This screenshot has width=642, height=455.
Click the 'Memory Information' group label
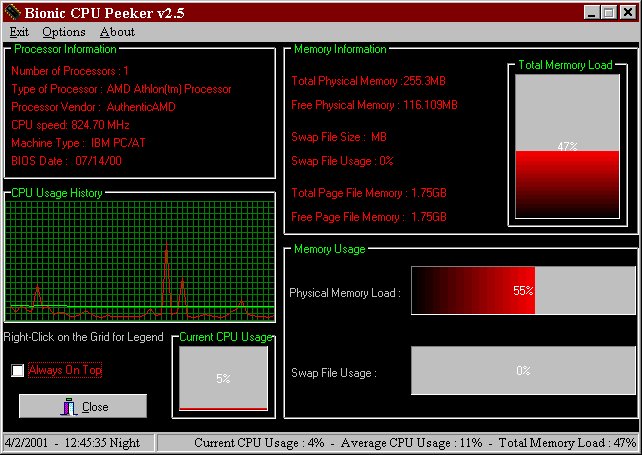(x=340, y=49)
